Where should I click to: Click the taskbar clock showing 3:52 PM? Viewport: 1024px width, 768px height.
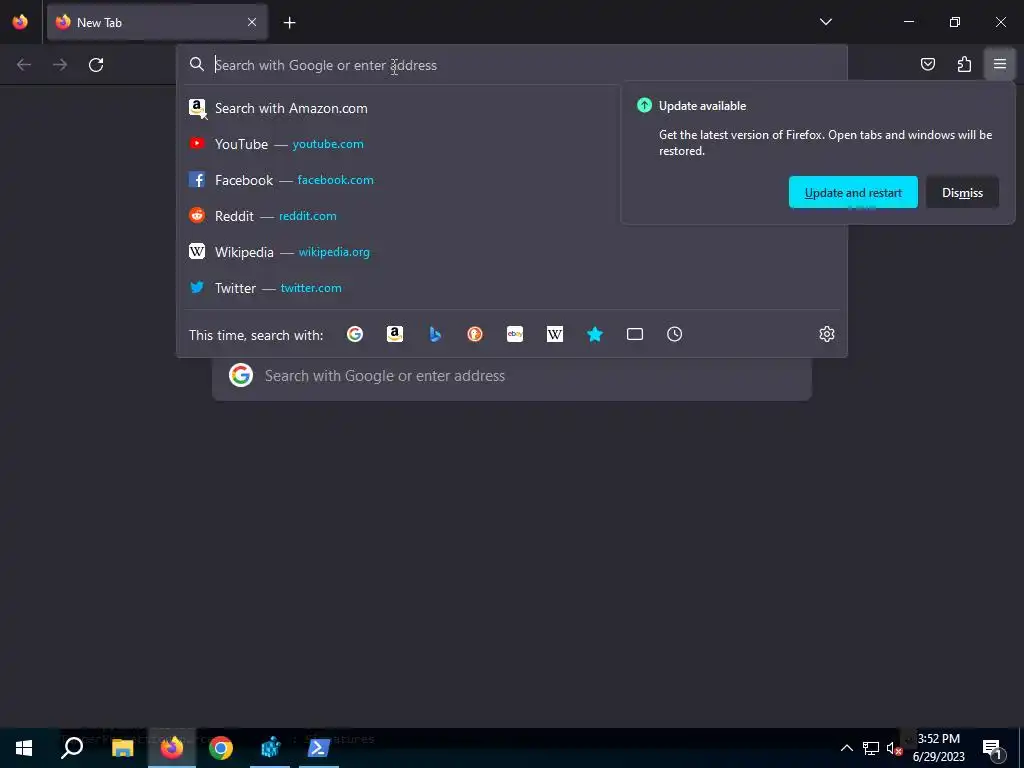click(939, 748)
